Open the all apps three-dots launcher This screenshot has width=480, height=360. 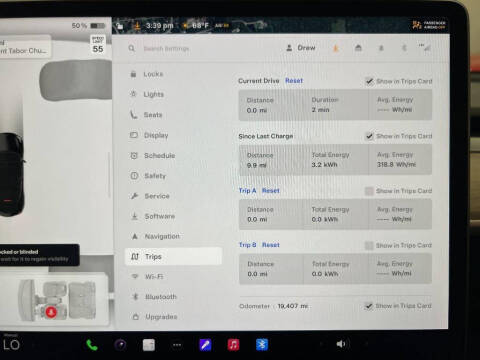coord(177,345)
